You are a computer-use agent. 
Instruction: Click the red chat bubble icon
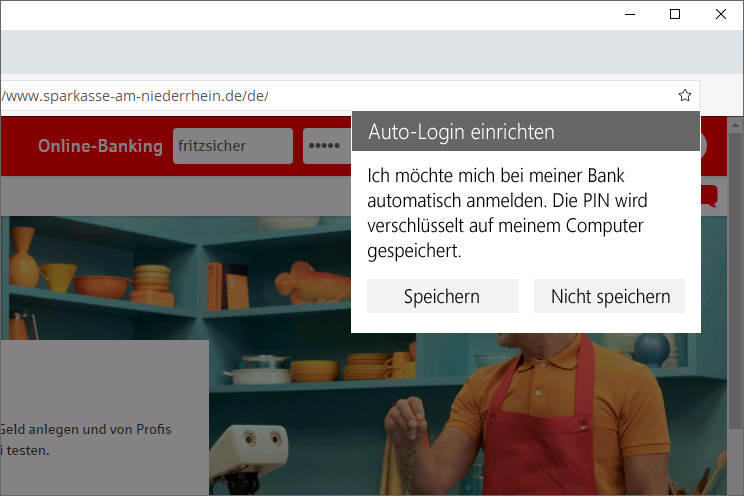[710, 196]
